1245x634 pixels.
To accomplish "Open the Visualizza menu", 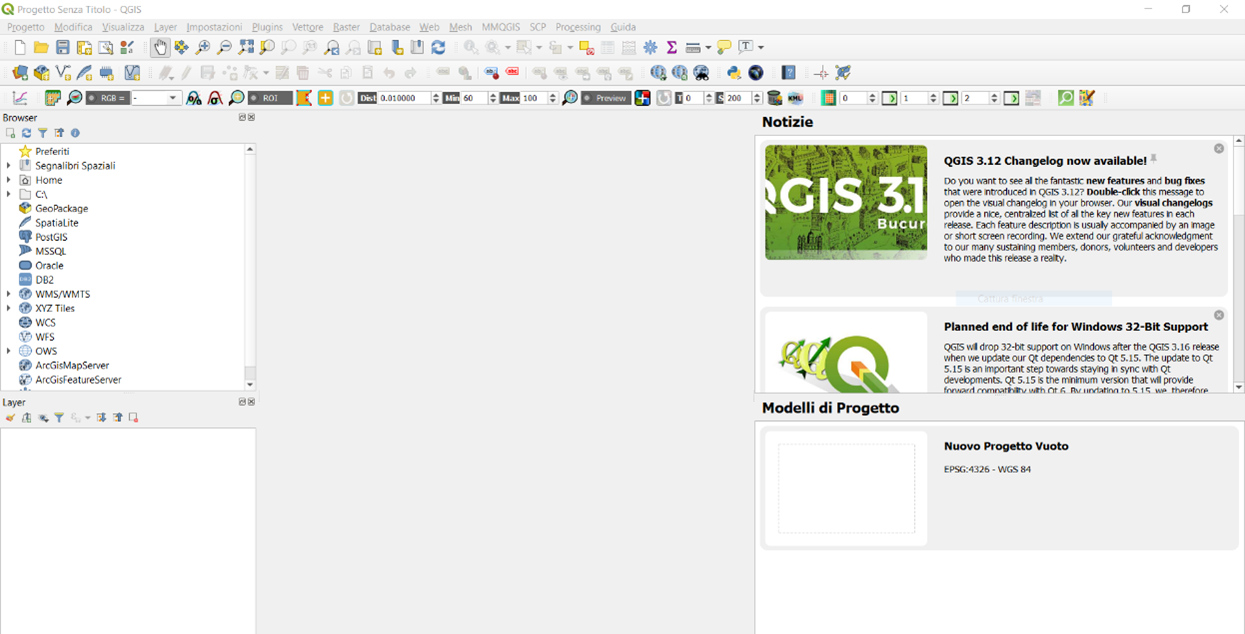I will coord(123,27).
